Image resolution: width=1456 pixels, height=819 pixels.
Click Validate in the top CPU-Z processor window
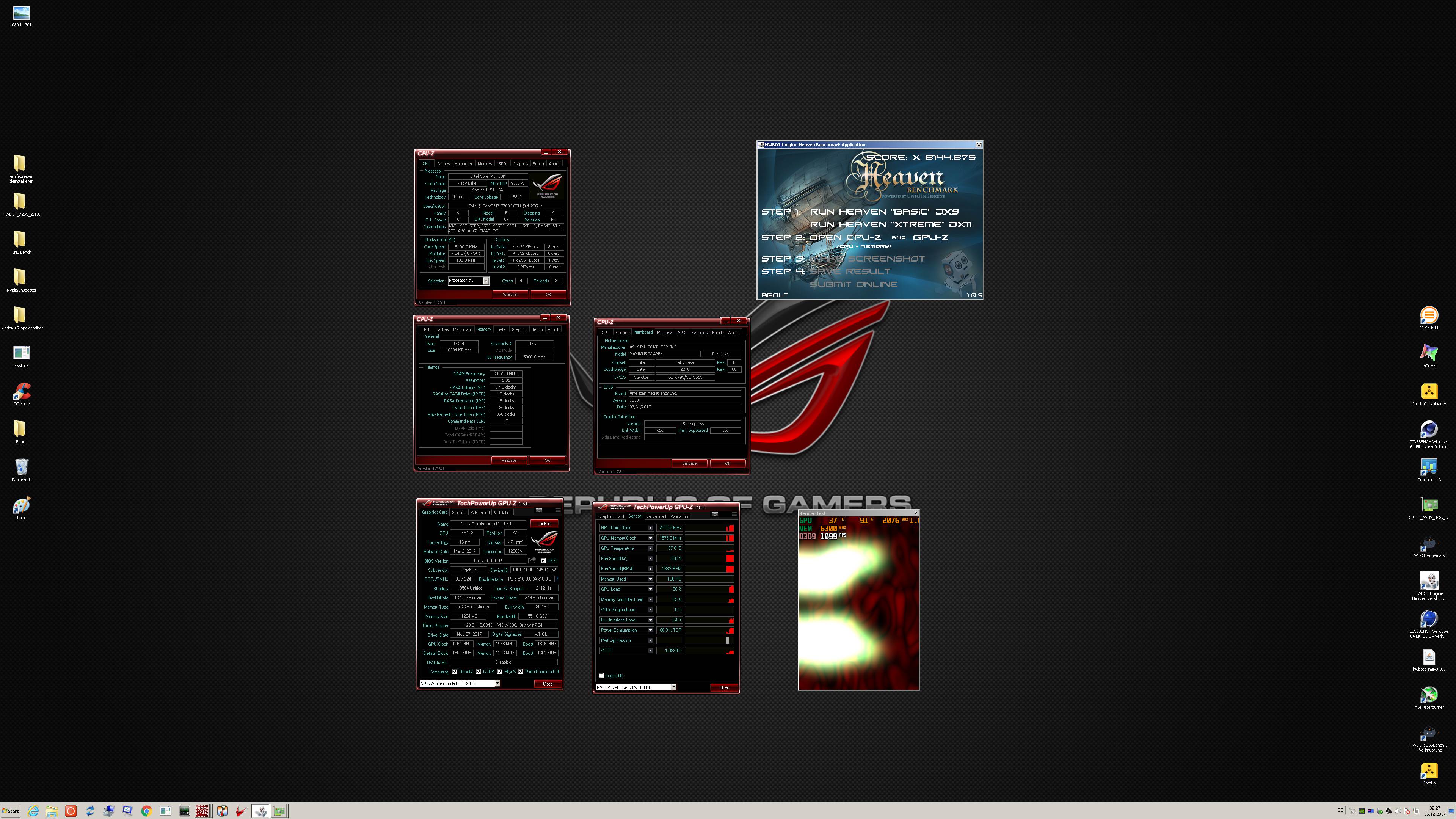tap(510, 295)
